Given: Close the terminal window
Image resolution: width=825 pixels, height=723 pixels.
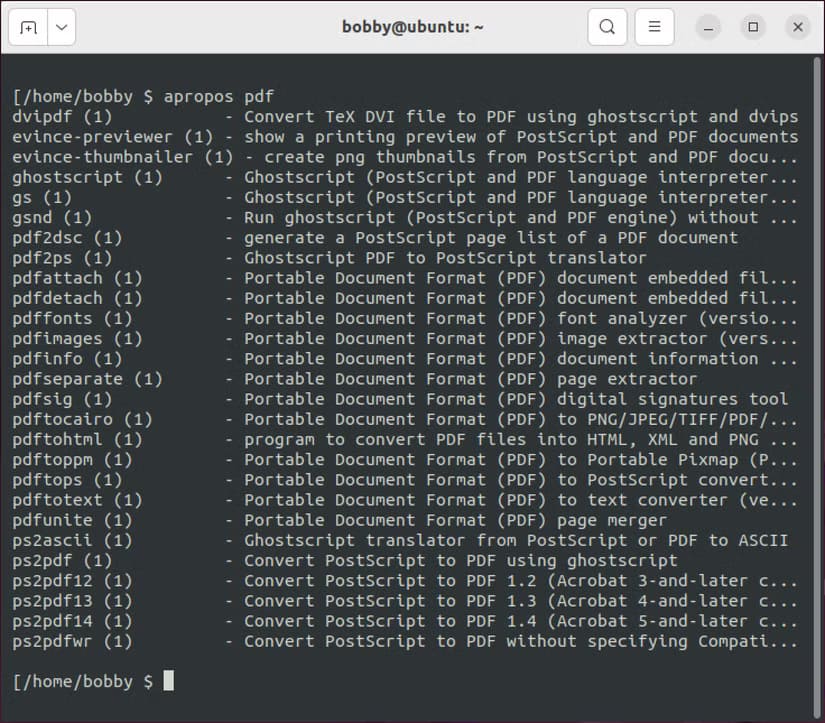Looking at the screenshot, I should (x=798, y=27).
